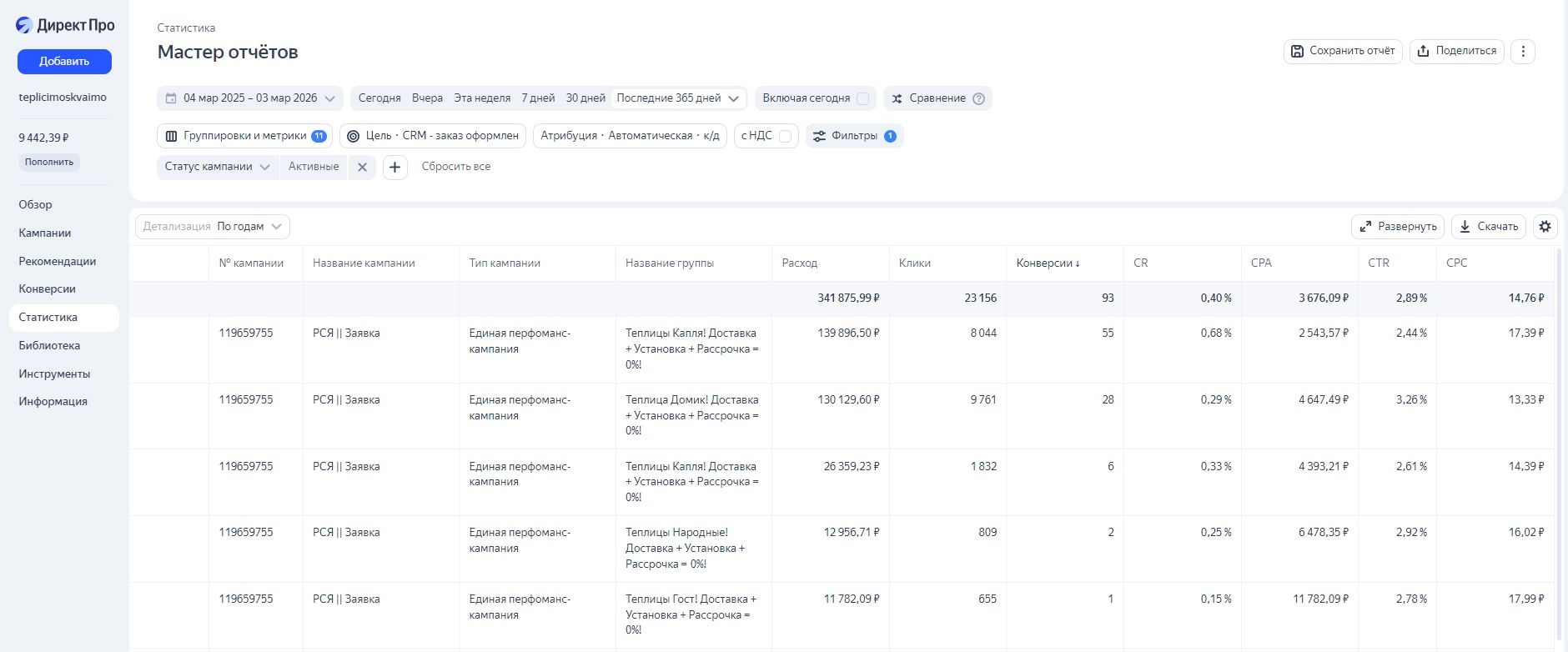Viewport: 1568px width, 652px height.
Task: Click Поделиться share button
Action: (1457, 51)
